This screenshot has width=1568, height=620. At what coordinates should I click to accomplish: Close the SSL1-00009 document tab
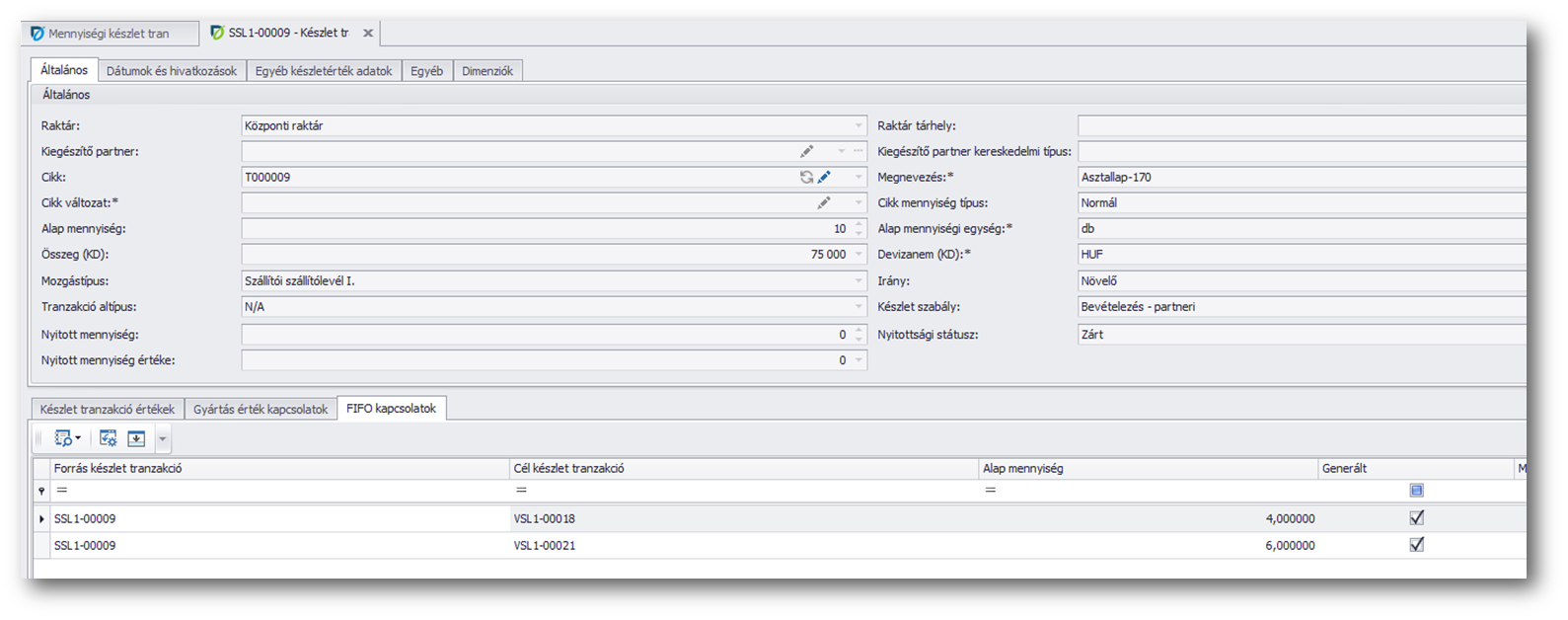(x=368, y=34)
